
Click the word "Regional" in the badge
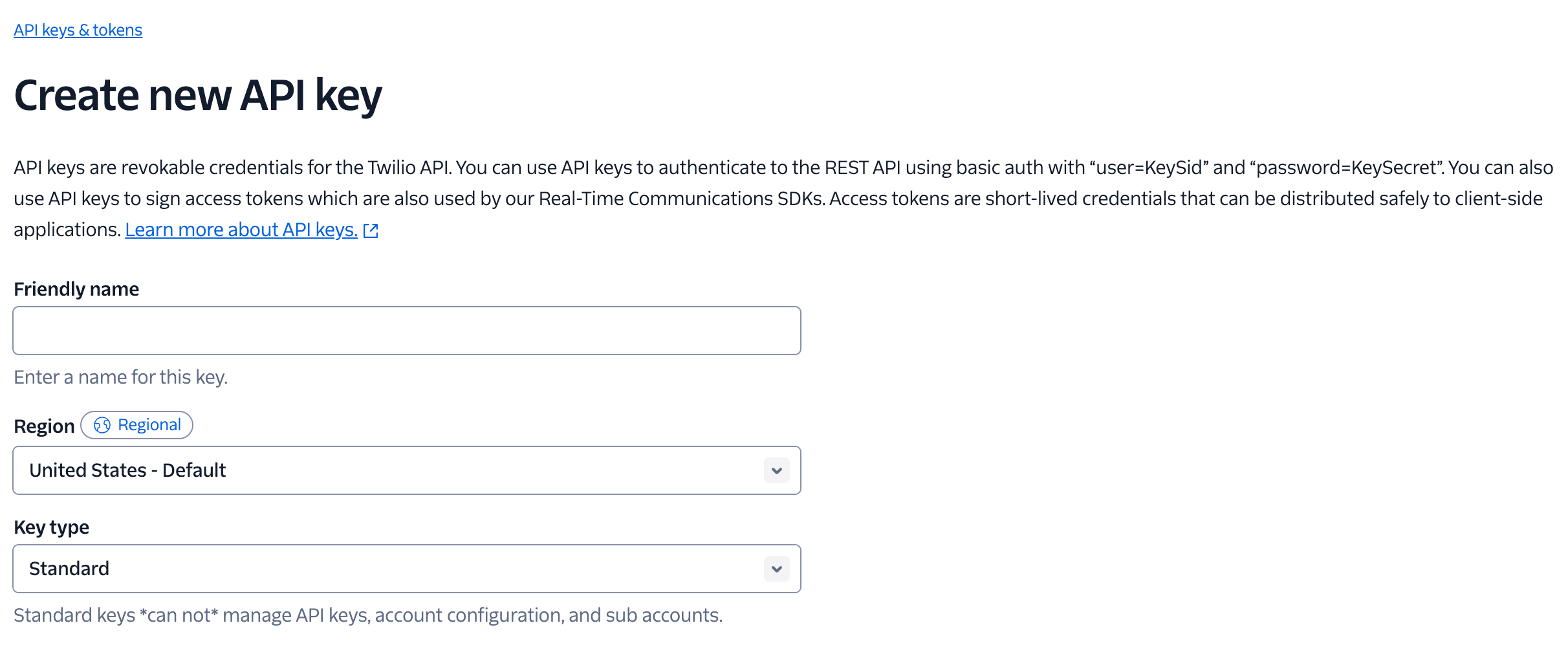click(x=149, y=425)
